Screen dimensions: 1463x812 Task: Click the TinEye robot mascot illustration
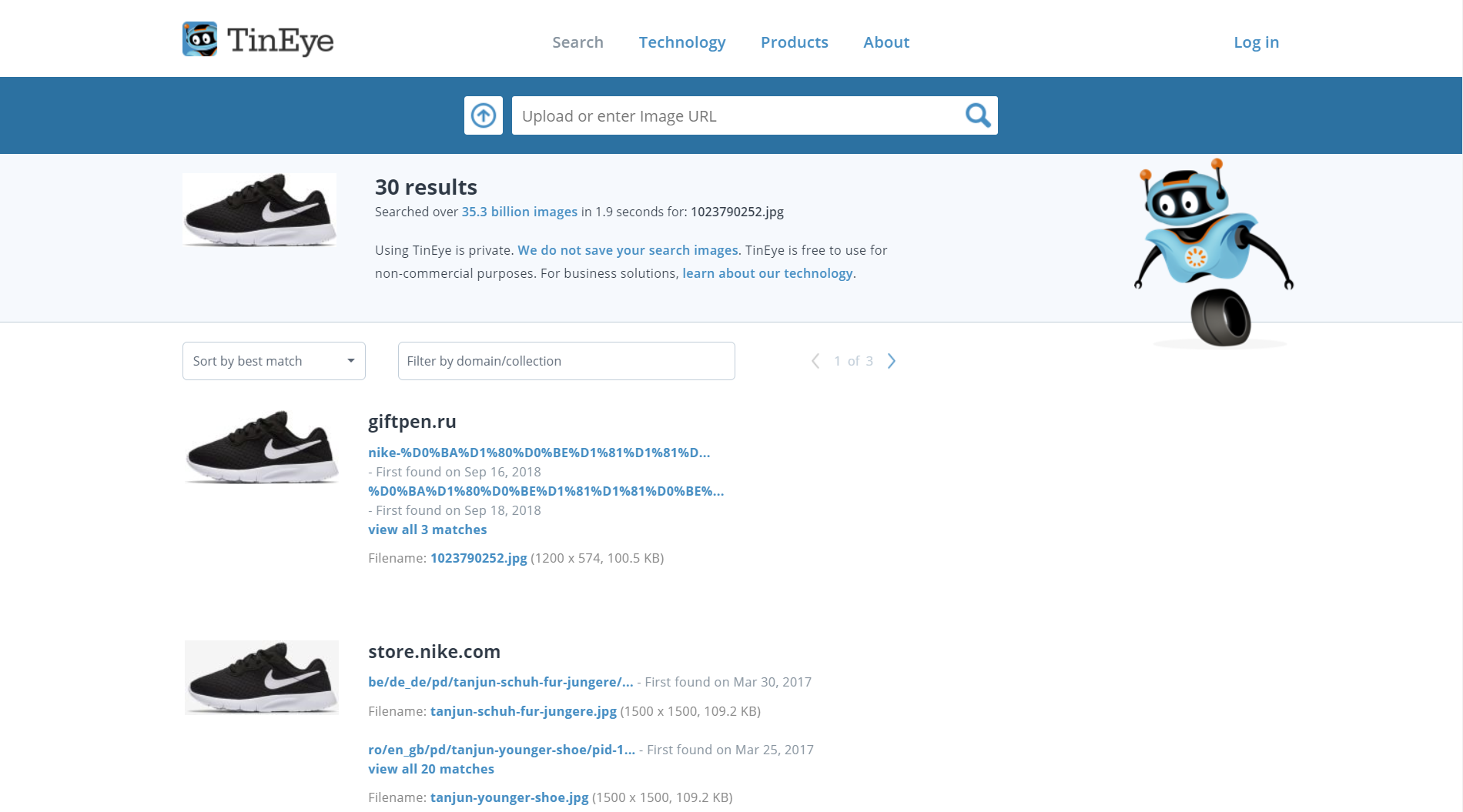1214,252
